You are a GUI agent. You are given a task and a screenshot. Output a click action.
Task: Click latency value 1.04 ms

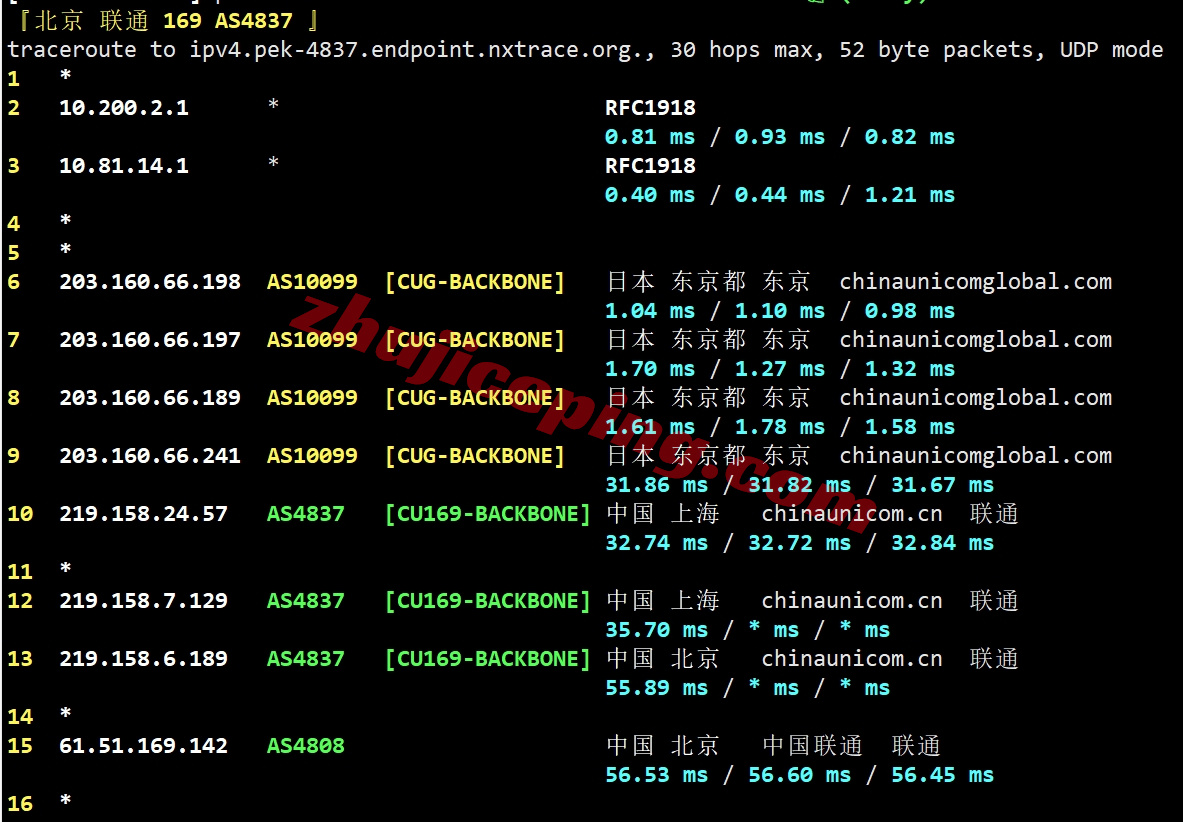[650, 311]
